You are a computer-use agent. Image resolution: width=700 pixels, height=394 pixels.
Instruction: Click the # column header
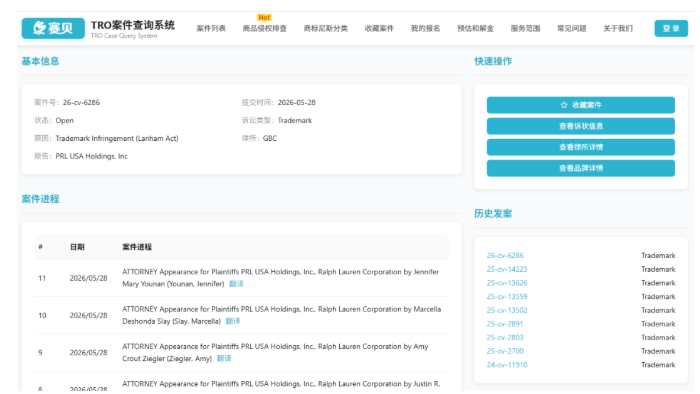40,247
